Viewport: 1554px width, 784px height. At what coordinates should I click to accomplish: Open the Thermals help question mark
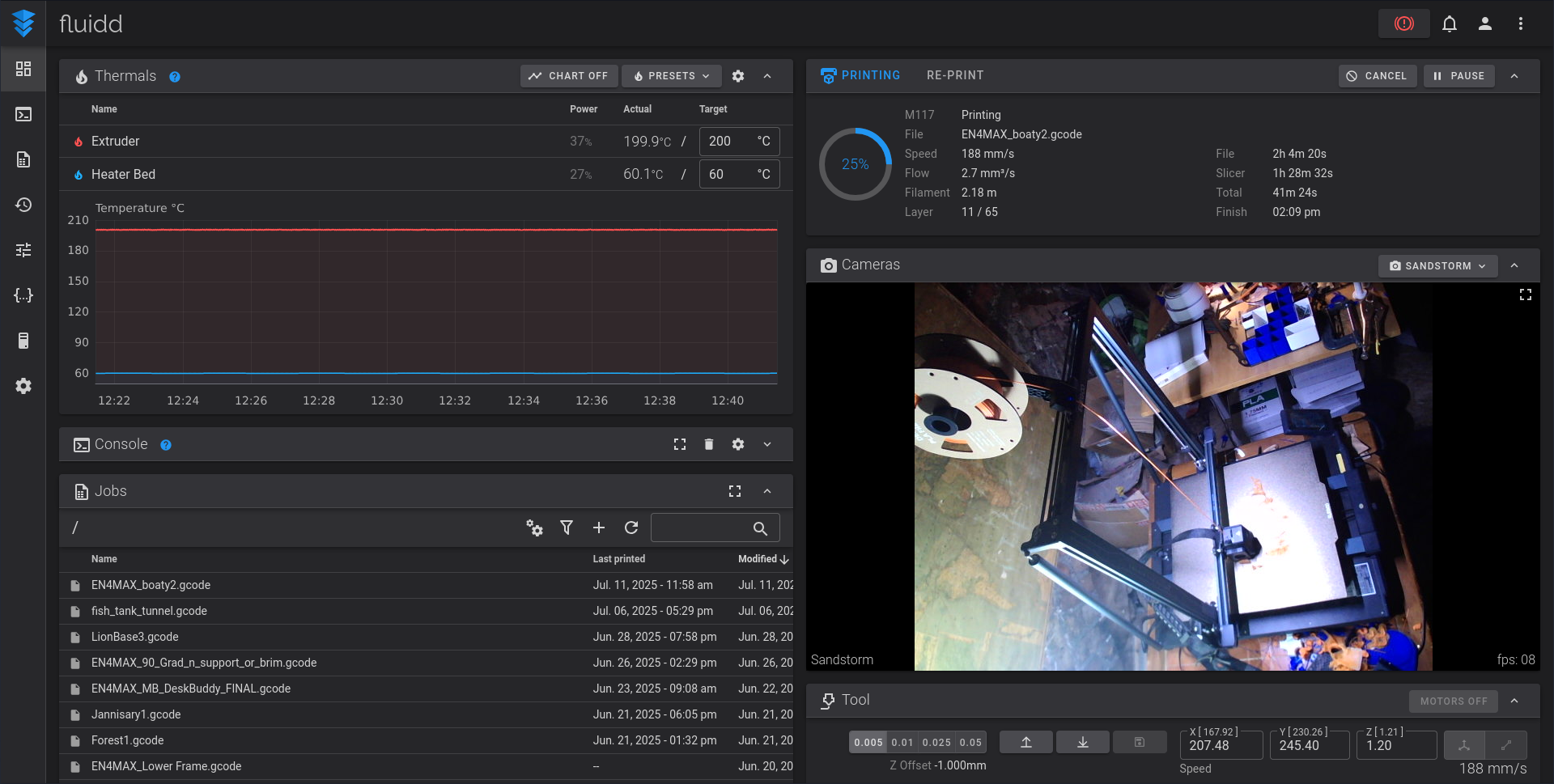pyautogui.click(x=175, y=77)
